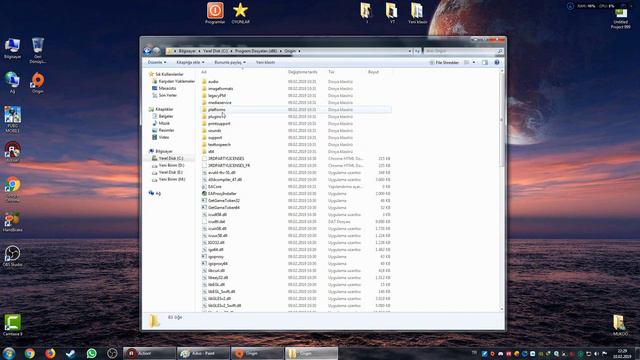
Task: Click File Shredder toolbar button
Action: [444, 62]
